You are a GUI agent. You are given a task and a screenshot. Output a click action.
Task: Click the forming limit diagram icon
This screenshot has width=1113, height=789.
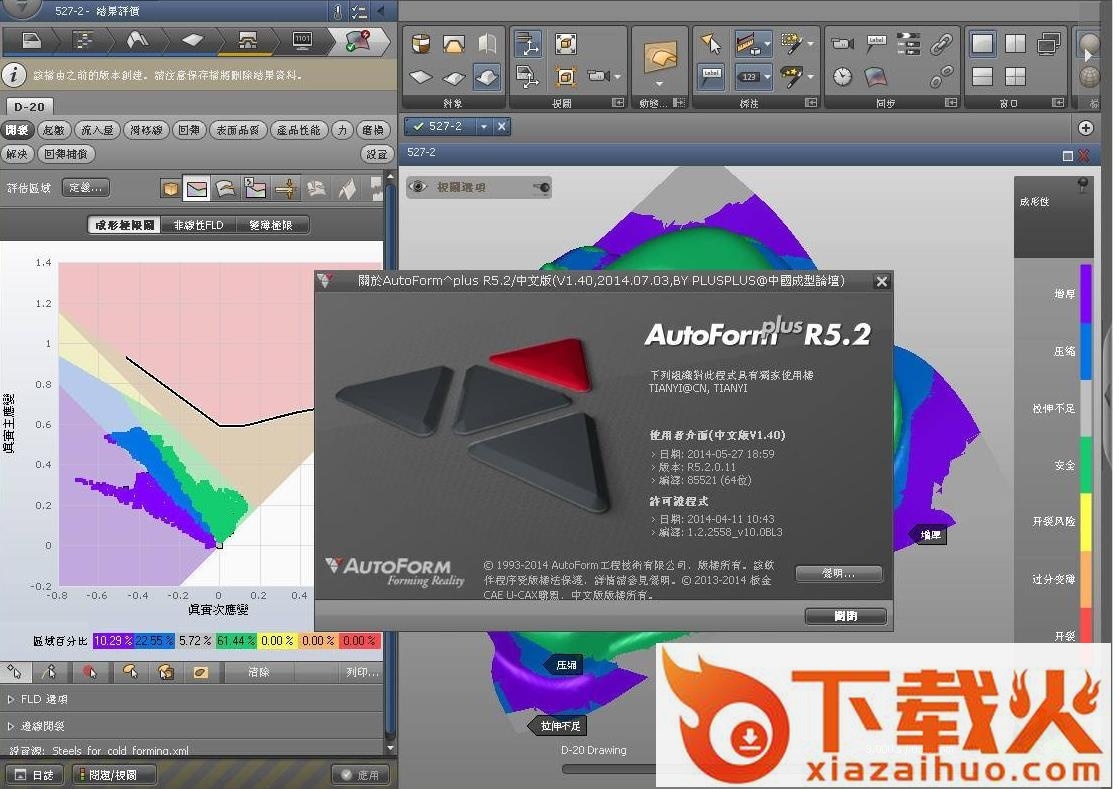pos(197,188)
